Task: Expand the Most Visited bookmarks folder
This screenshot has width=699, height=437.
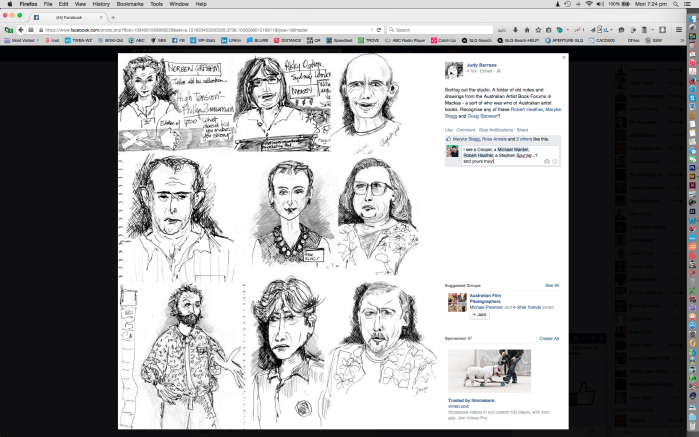Action: [x=19, y=41]
